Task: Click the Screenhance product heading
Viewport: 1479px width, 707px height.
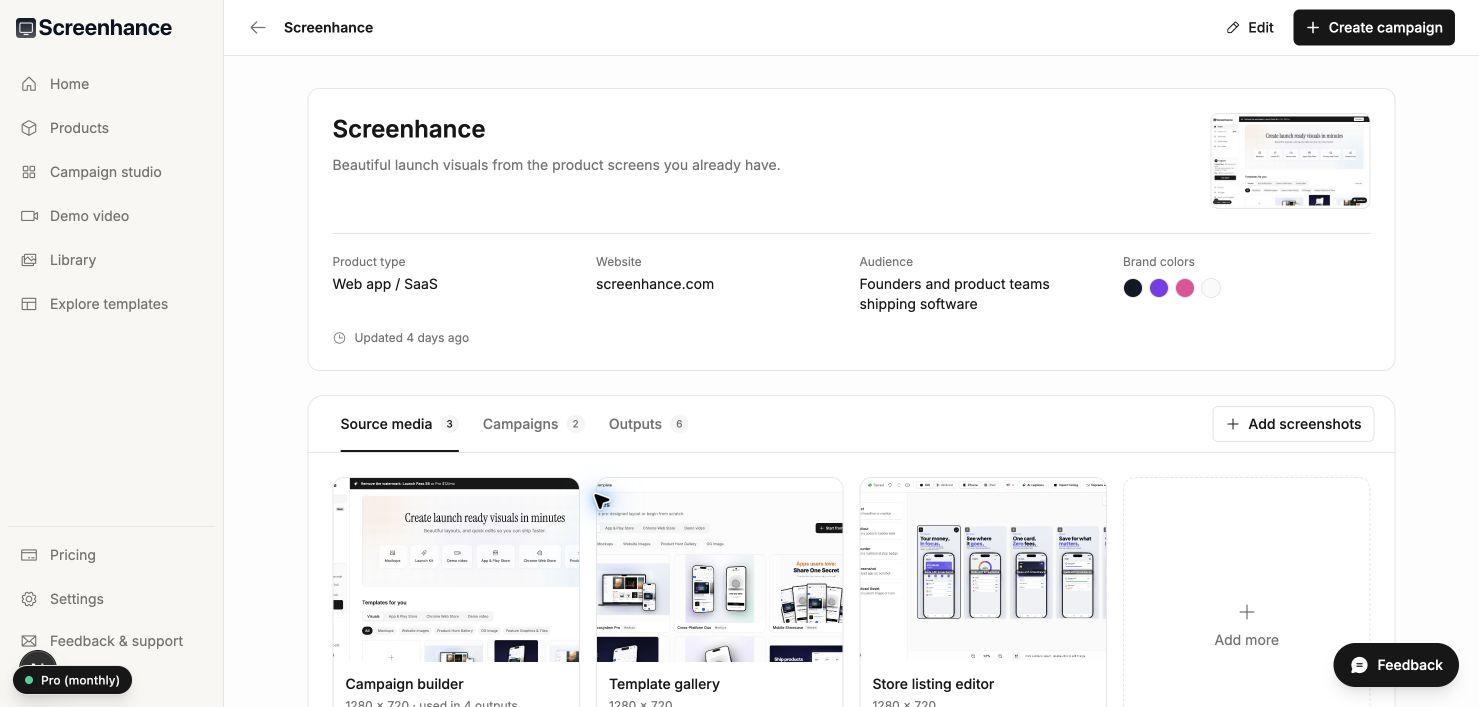Action: 409,129
